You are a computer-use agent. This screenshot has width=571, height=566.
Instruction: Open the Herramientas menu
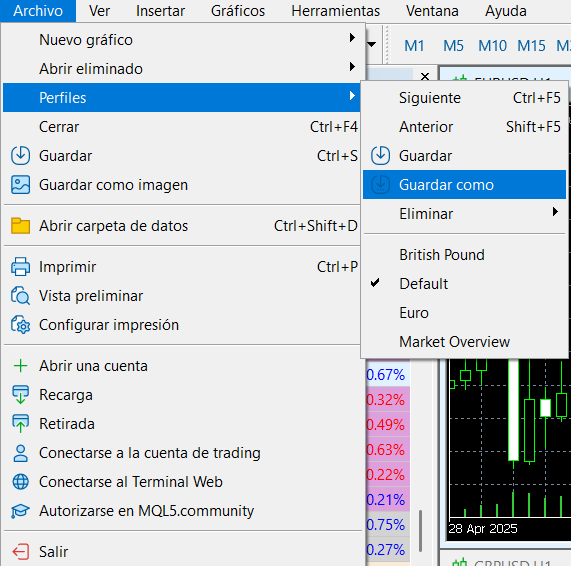[x=335, y=11]
